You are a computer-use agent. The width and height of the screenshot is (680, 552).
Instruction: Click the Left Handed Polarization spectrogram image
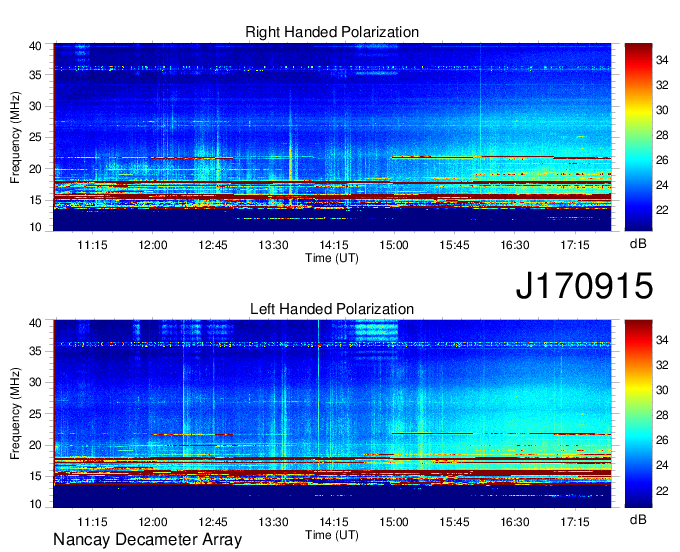coord(332,414)
